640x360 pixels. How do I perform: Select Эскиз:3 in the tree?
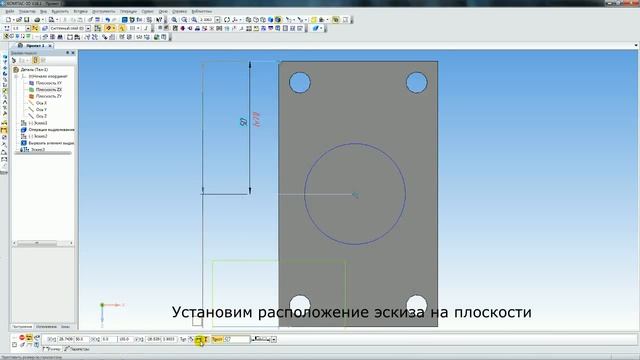38,150
